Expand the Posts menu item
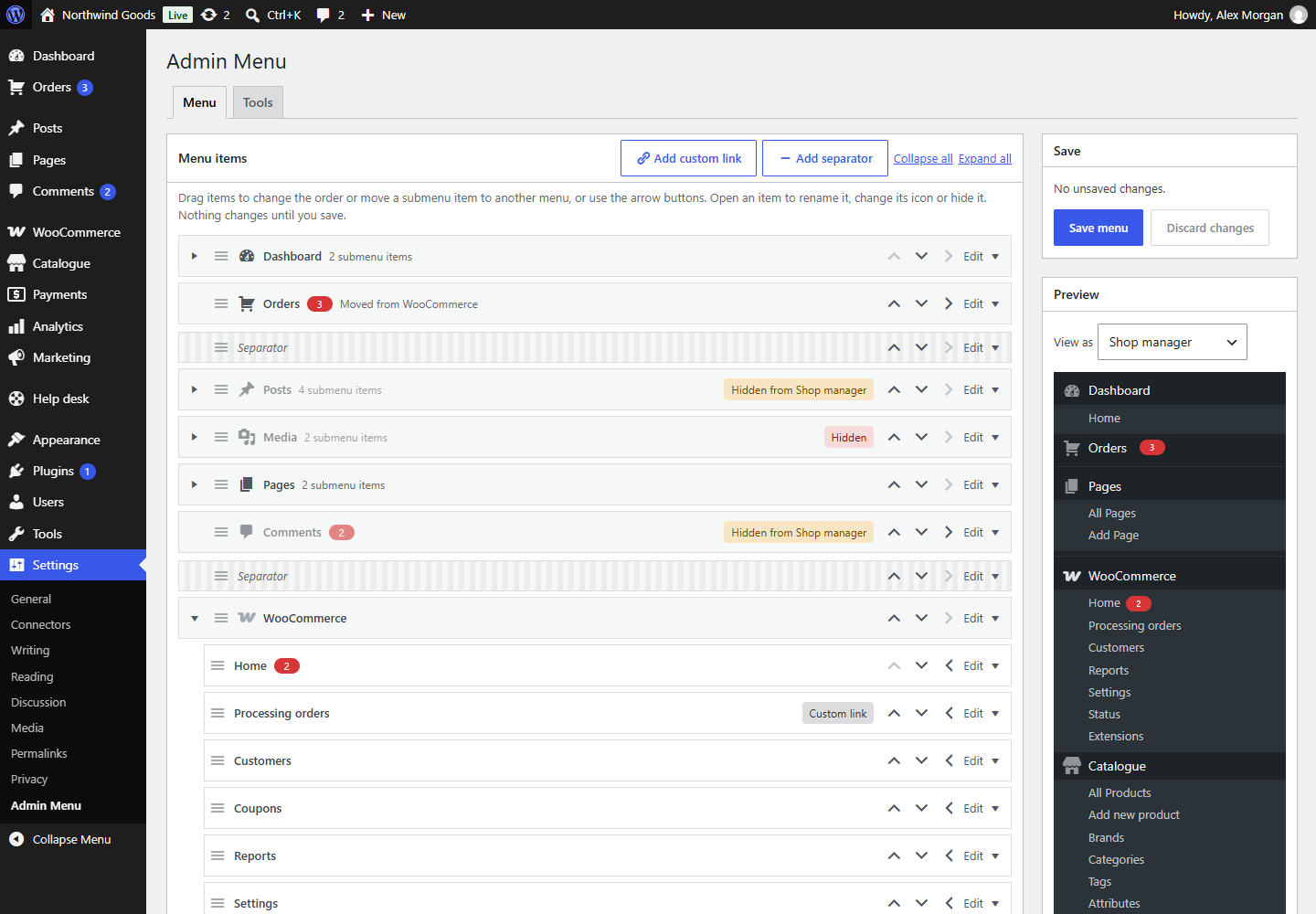1316x914 pixels. pyautogui.click(x=195, y=389)
